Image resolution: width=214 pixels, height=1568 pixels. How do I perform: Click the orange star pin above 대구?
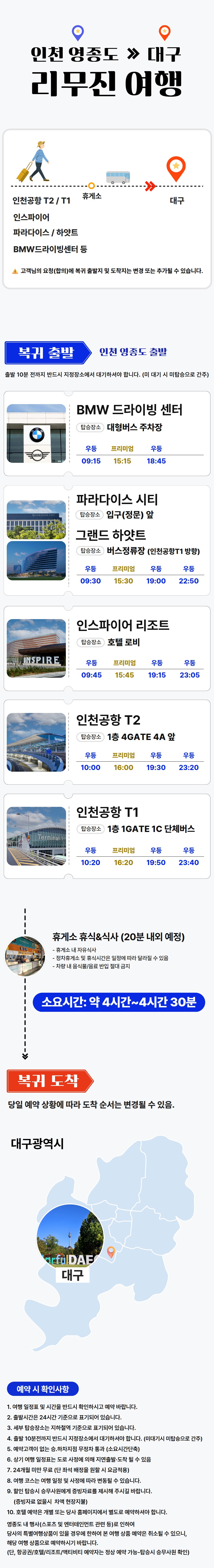click(x=176, y=168)
